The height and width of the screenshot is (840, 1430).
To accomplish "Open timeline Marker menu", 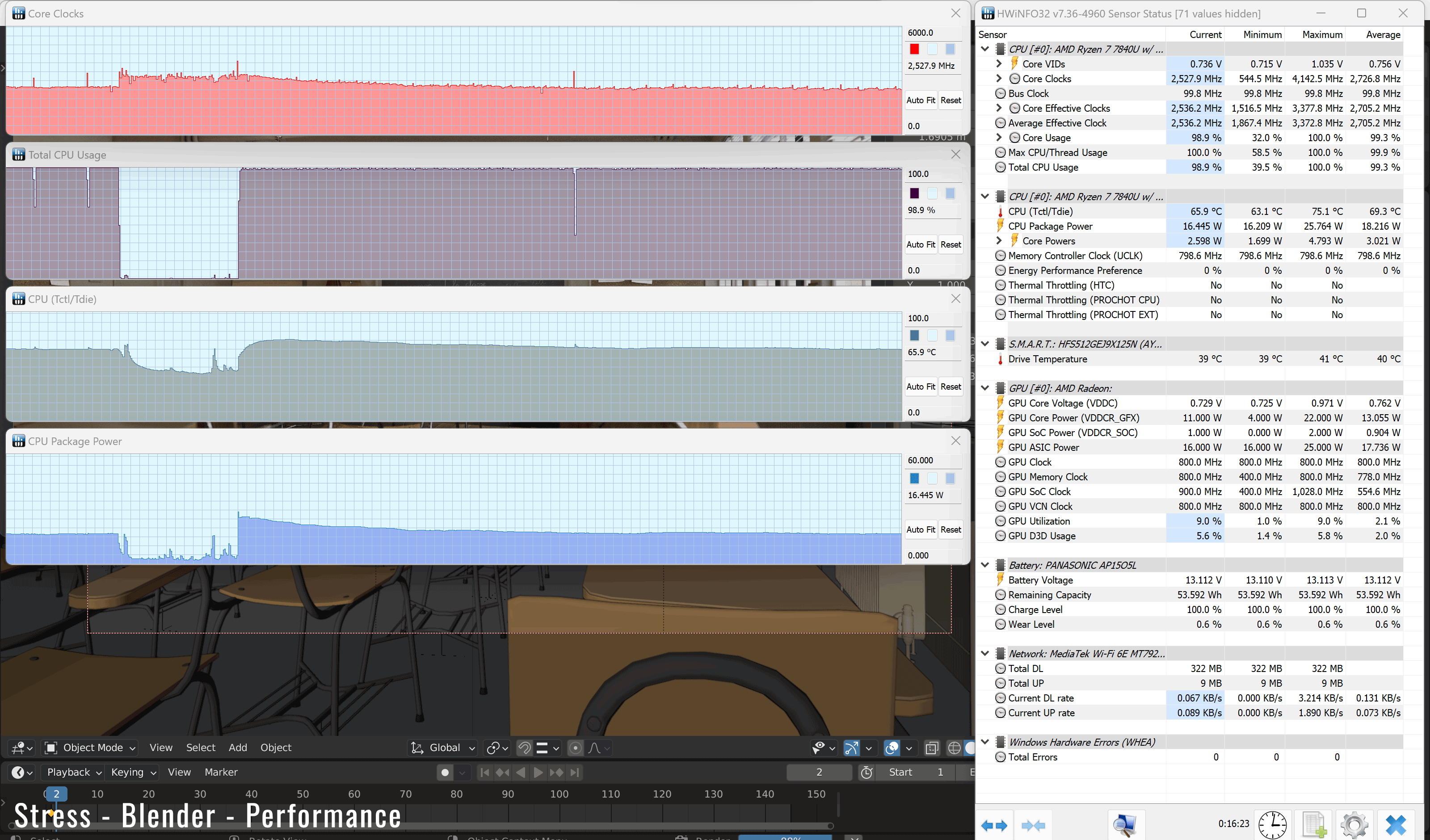I will click(x=221, y=773).
